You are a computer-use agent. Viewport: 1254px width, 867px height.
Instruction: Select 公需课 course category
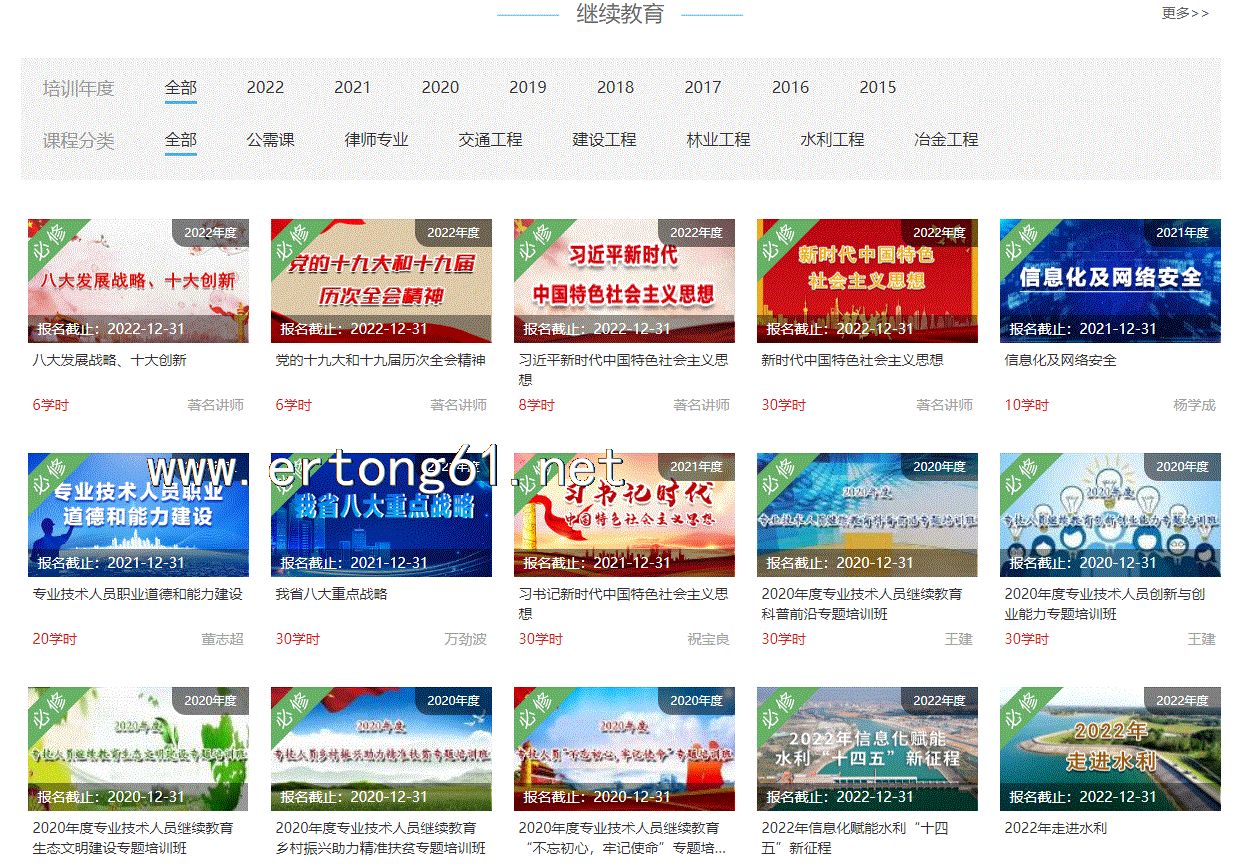click(270, 140)
